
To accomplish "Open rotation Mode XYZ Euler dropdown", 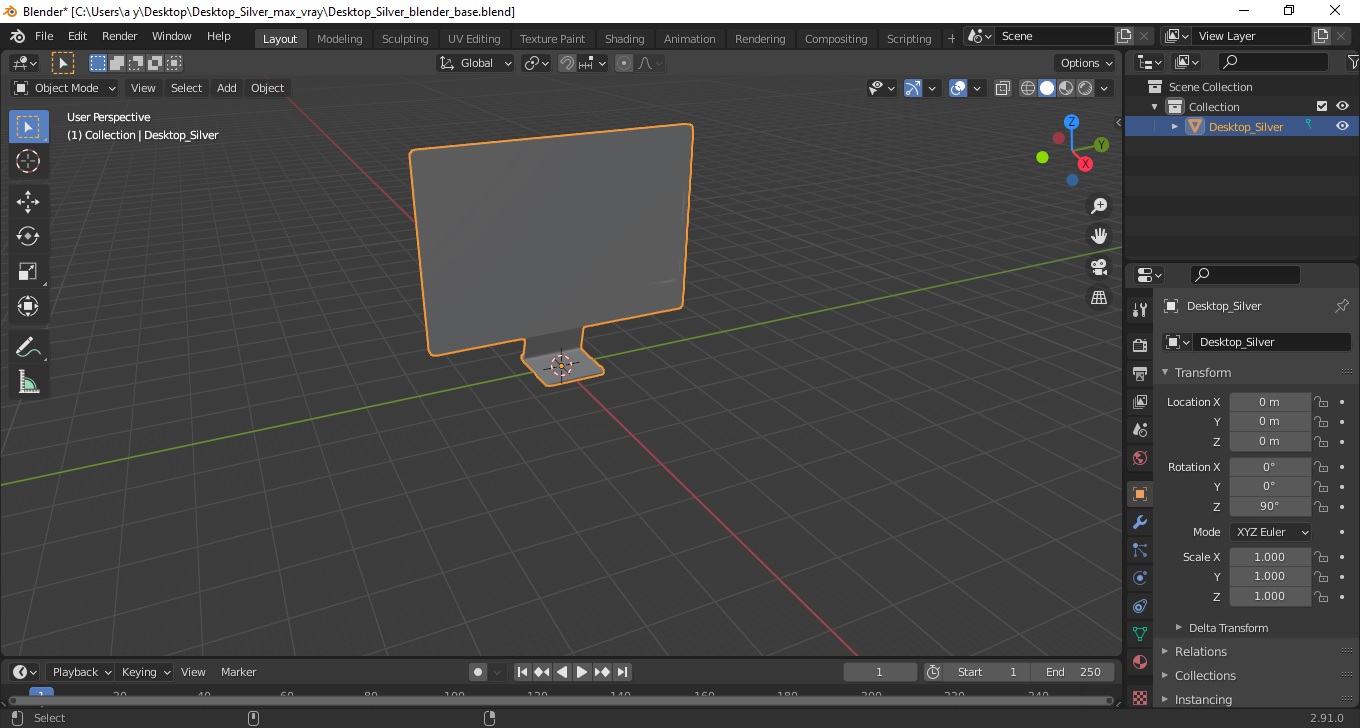I will pyautogui.click(x=1270, y=532).
